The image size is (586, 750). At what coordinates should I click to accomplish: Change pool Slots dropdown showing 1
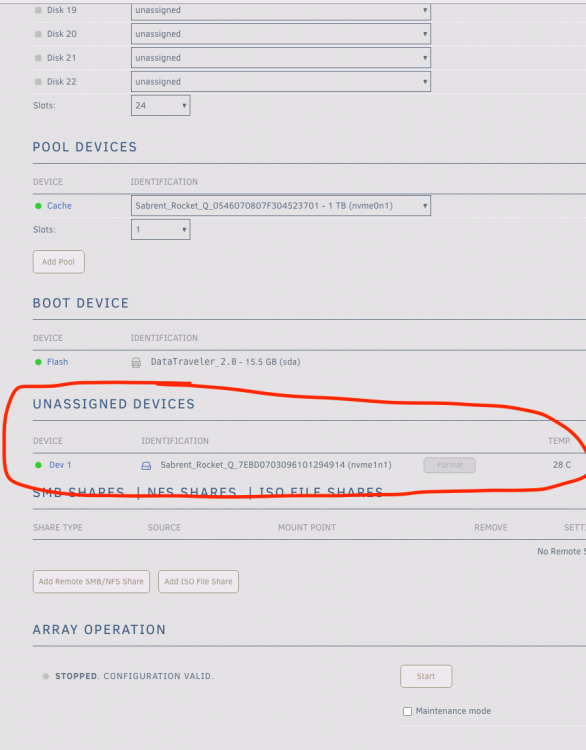(160, 230)
